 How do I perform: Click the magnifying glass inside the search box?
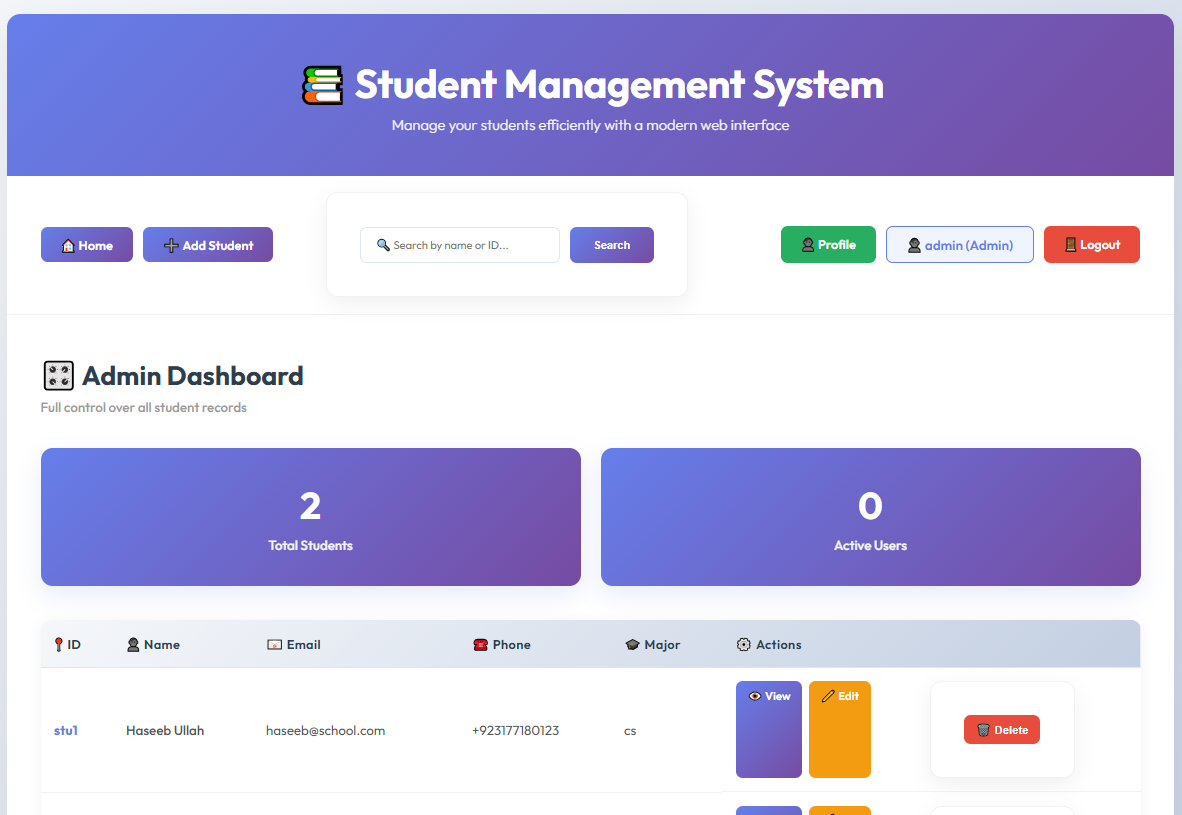pyautogui.click(x=383, y=244)
